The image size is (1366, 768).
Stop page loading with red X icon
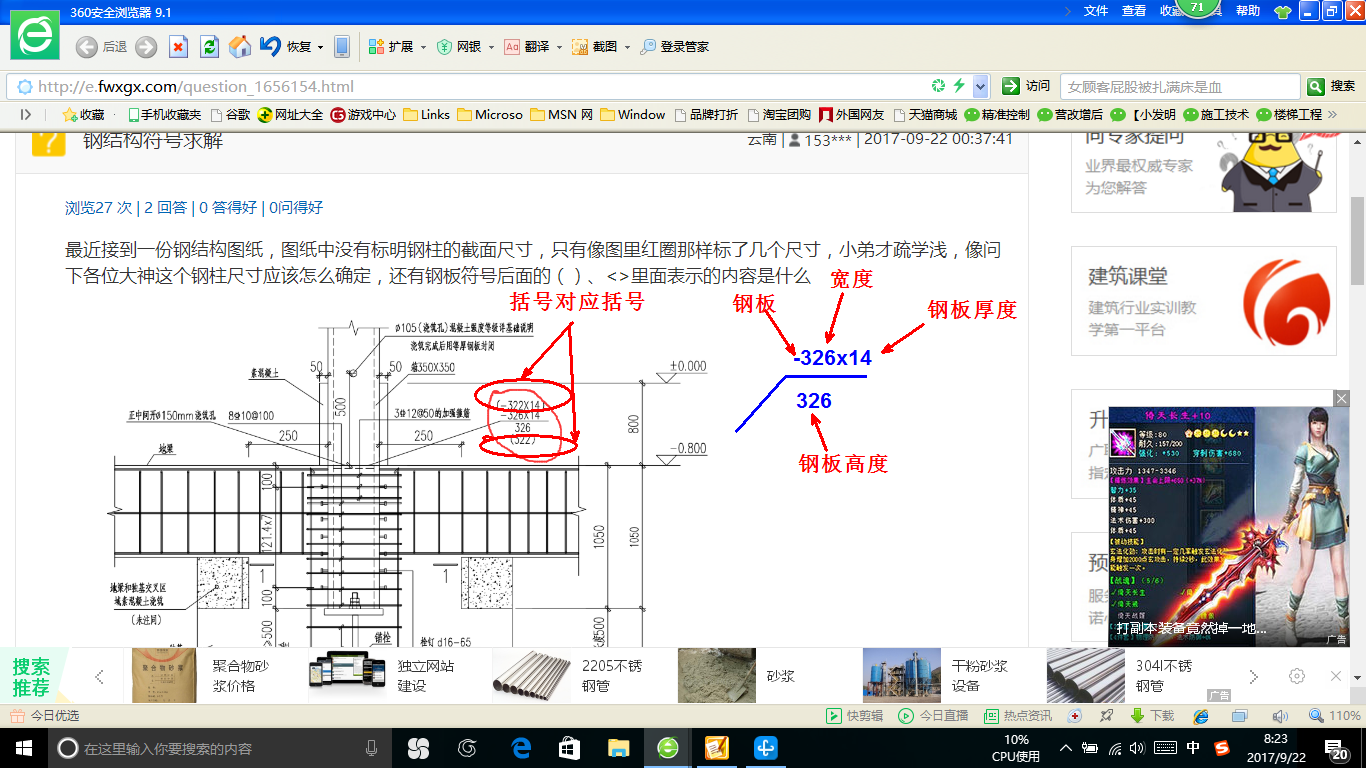click(178, 47)
